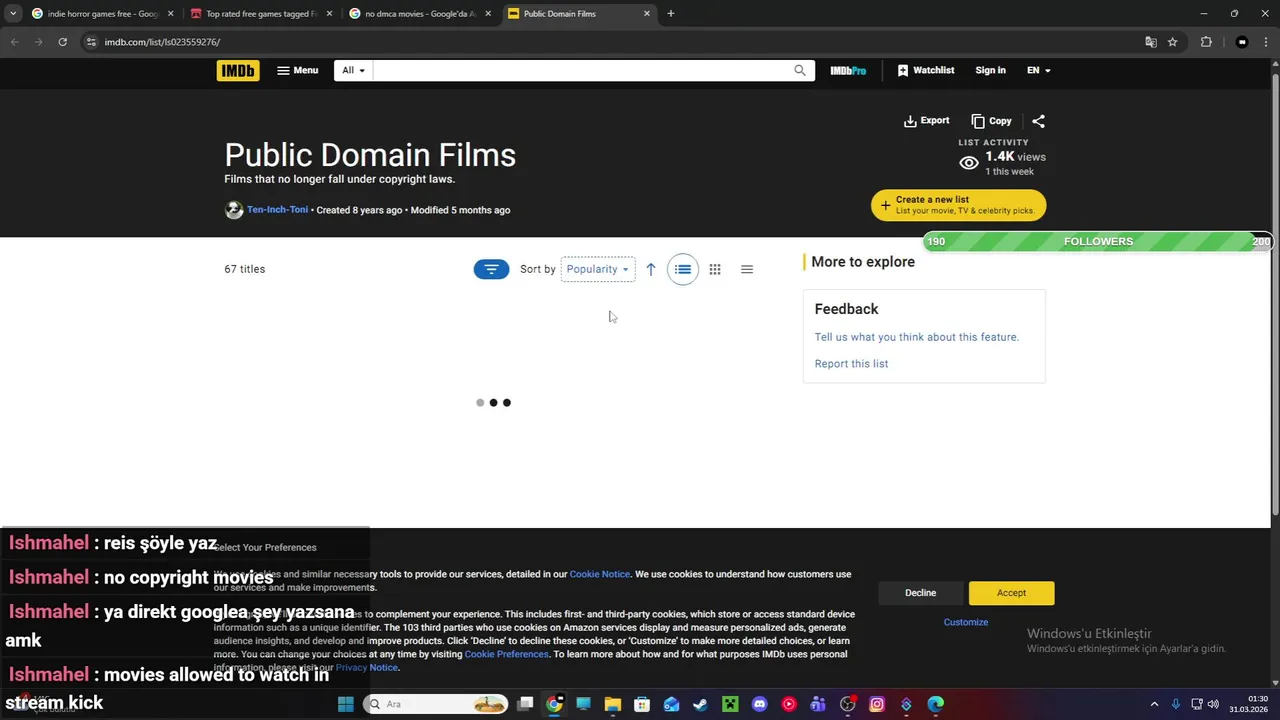
Task: Open Minecraft from taskbar
Action: [x=730, y=704]
